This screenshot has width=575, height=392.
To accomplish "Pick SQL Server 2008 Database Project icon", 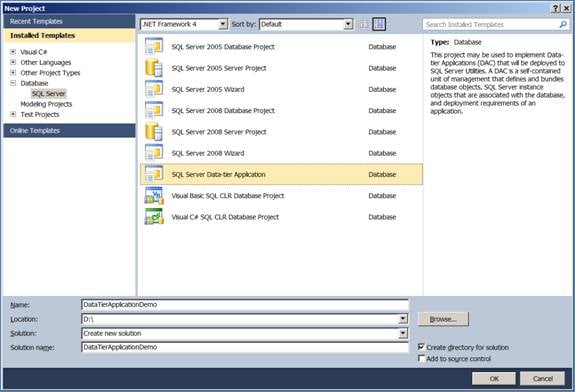I will tap(154, 110).
